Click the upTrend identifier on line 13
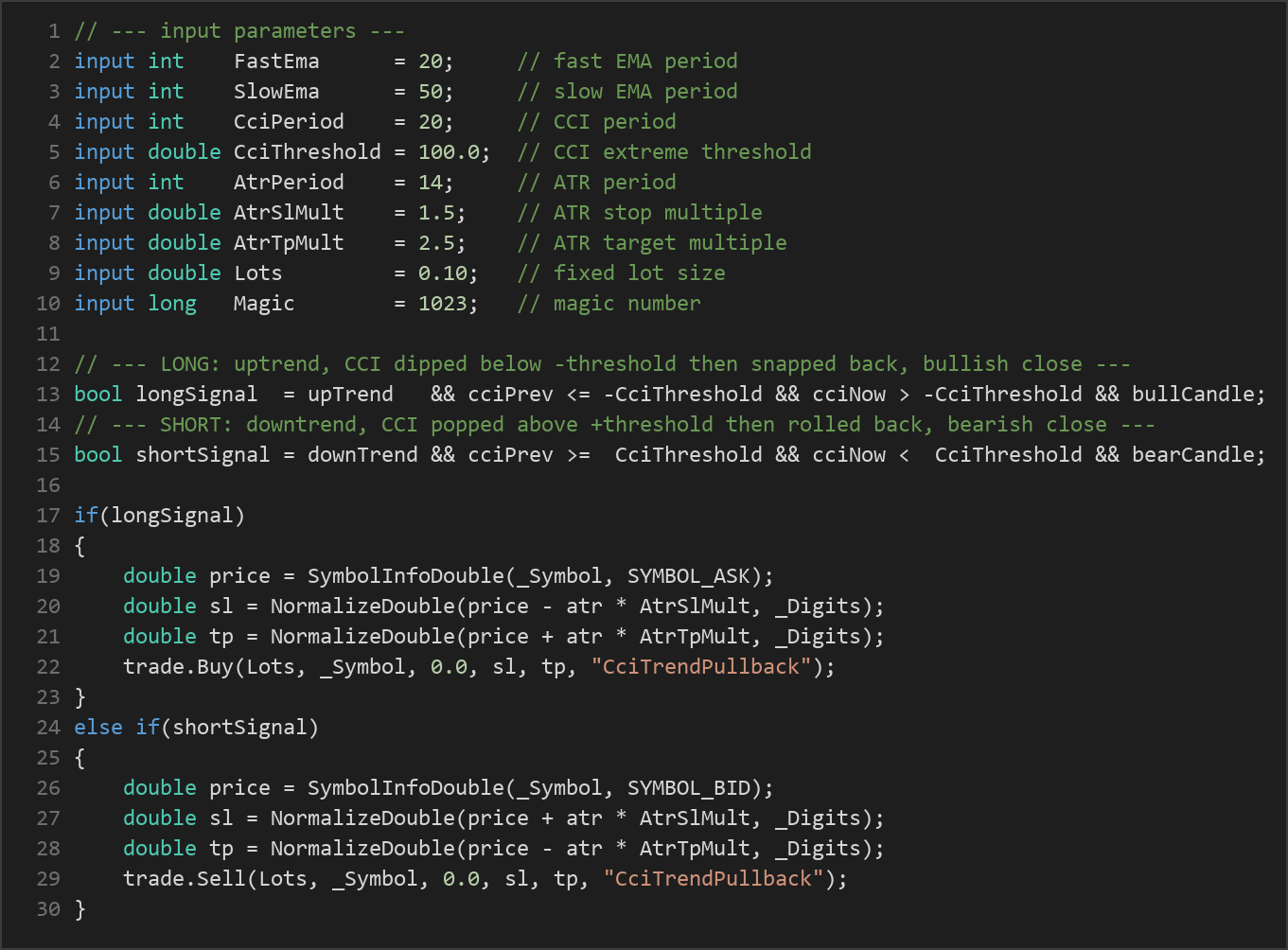 click(350, 394)
